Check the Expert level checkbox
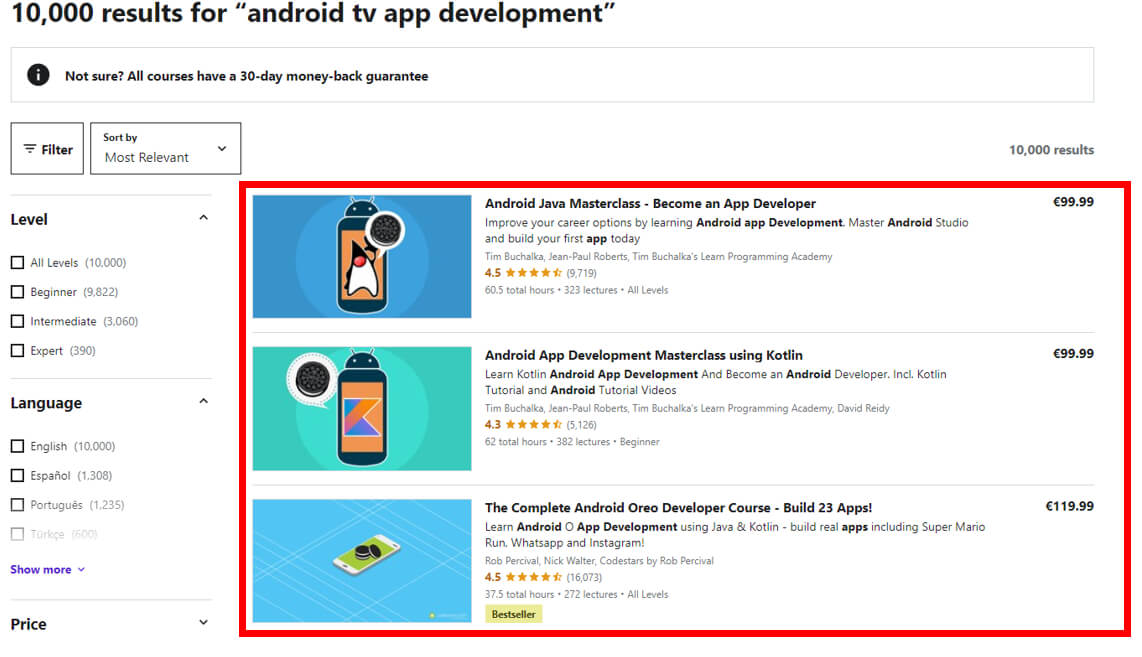Screen dimensions: 1142x657 click(x=17, y=350)
